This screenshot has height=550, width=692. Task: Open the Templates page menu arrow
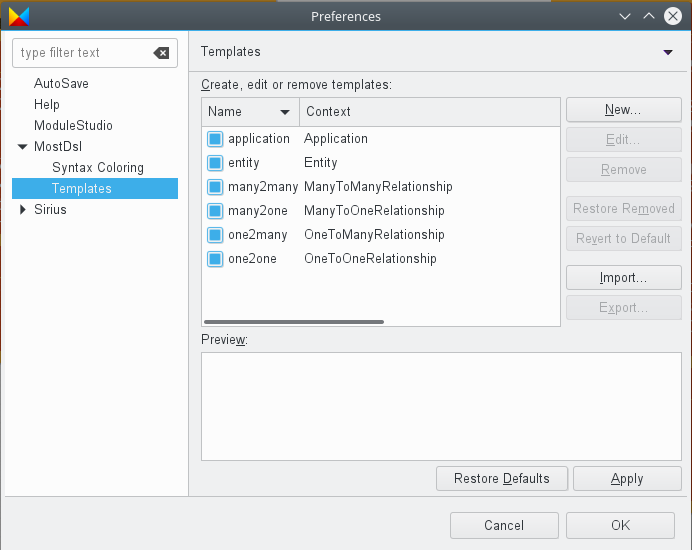coord(668,52)
